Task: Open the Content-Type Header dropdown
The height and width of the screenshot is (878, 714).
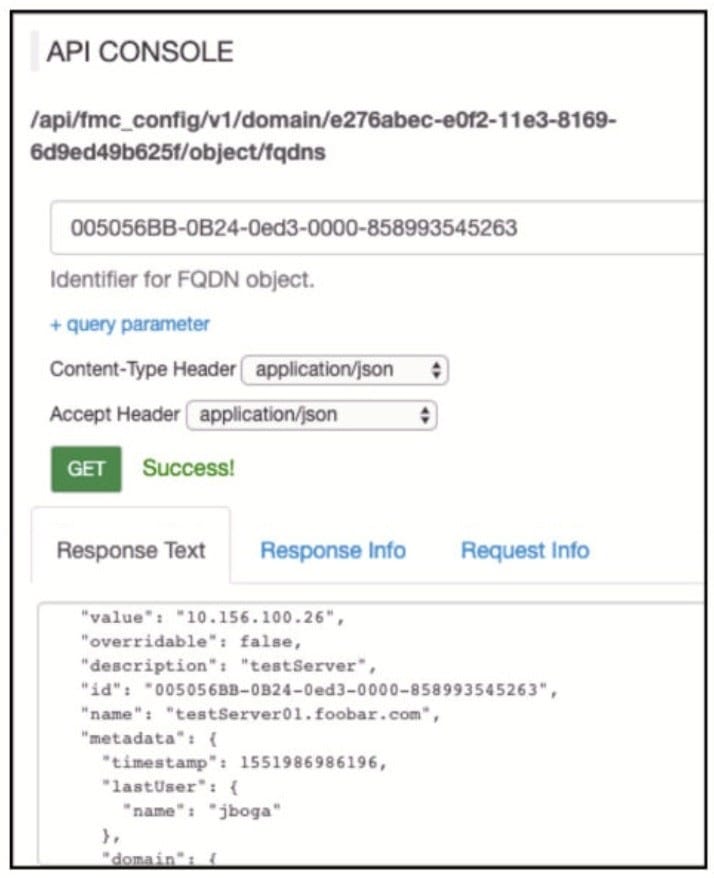Action: (345, 369)
